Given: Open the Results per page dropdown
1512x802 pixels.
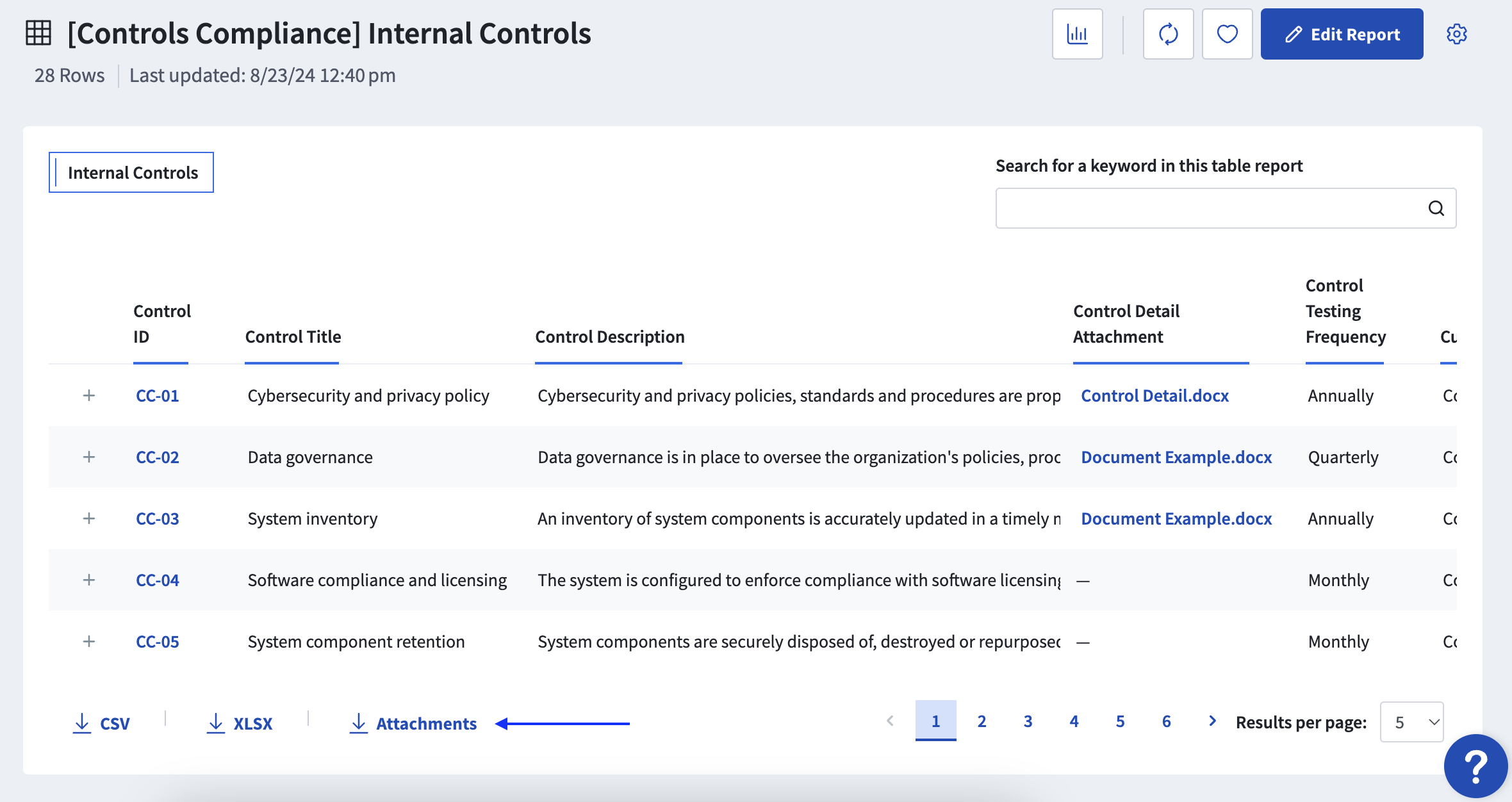Looking at the screenshot, I should pyautogui.click(x=1411, y=722).
